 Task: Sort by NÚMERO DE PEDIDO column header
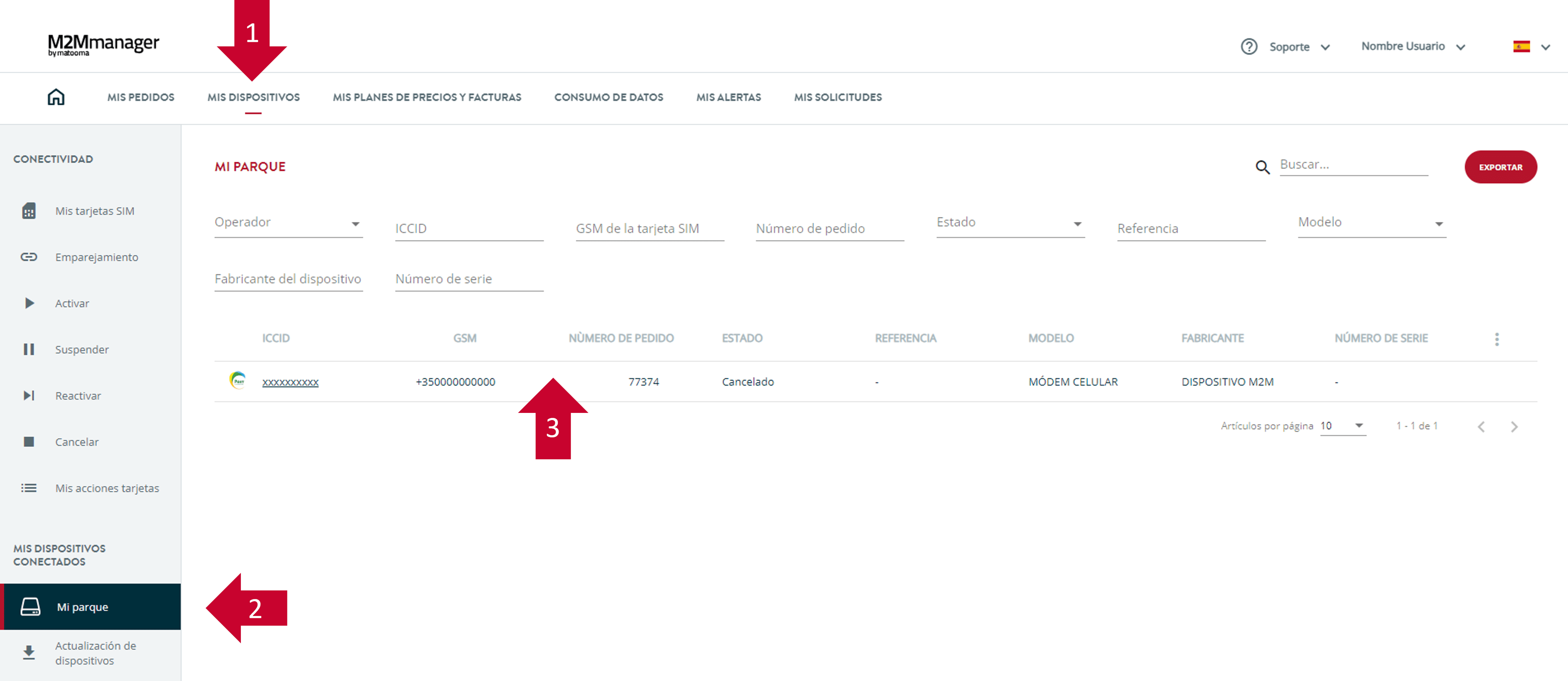pos(621,338)
